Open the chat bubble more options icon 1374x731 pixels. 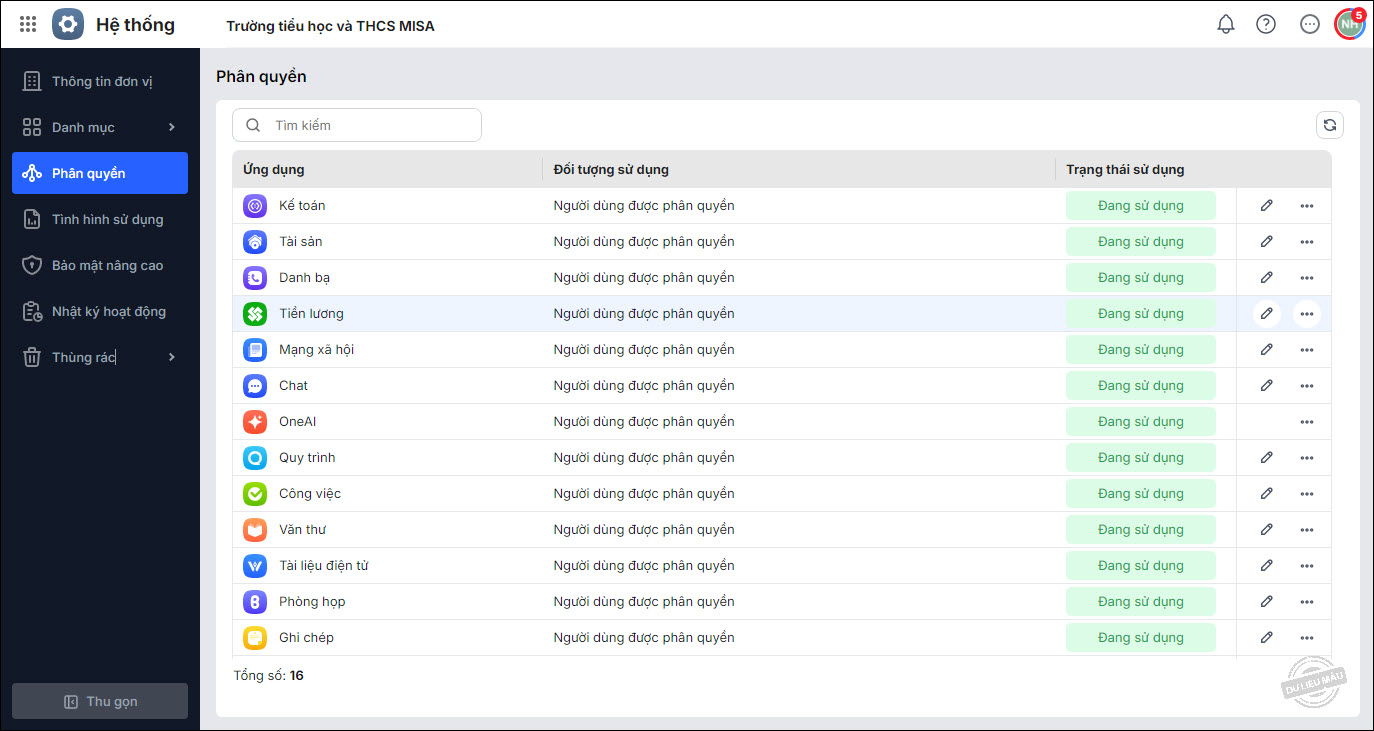click(1310, 24)
